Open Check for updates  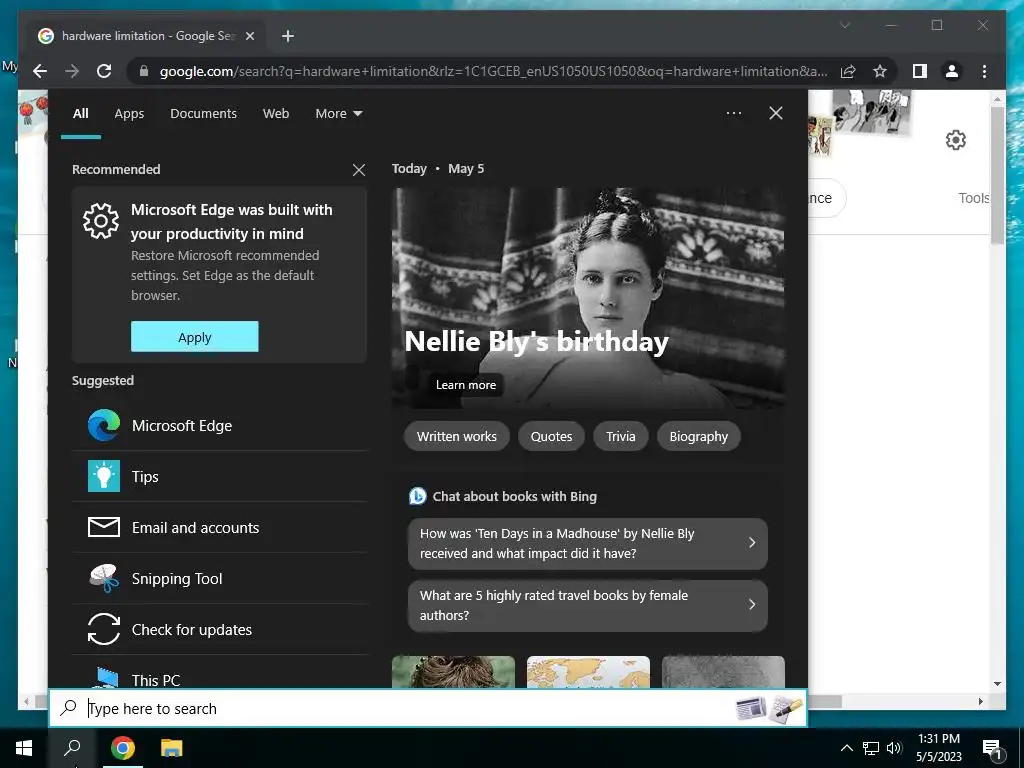[x=219, y=630]
